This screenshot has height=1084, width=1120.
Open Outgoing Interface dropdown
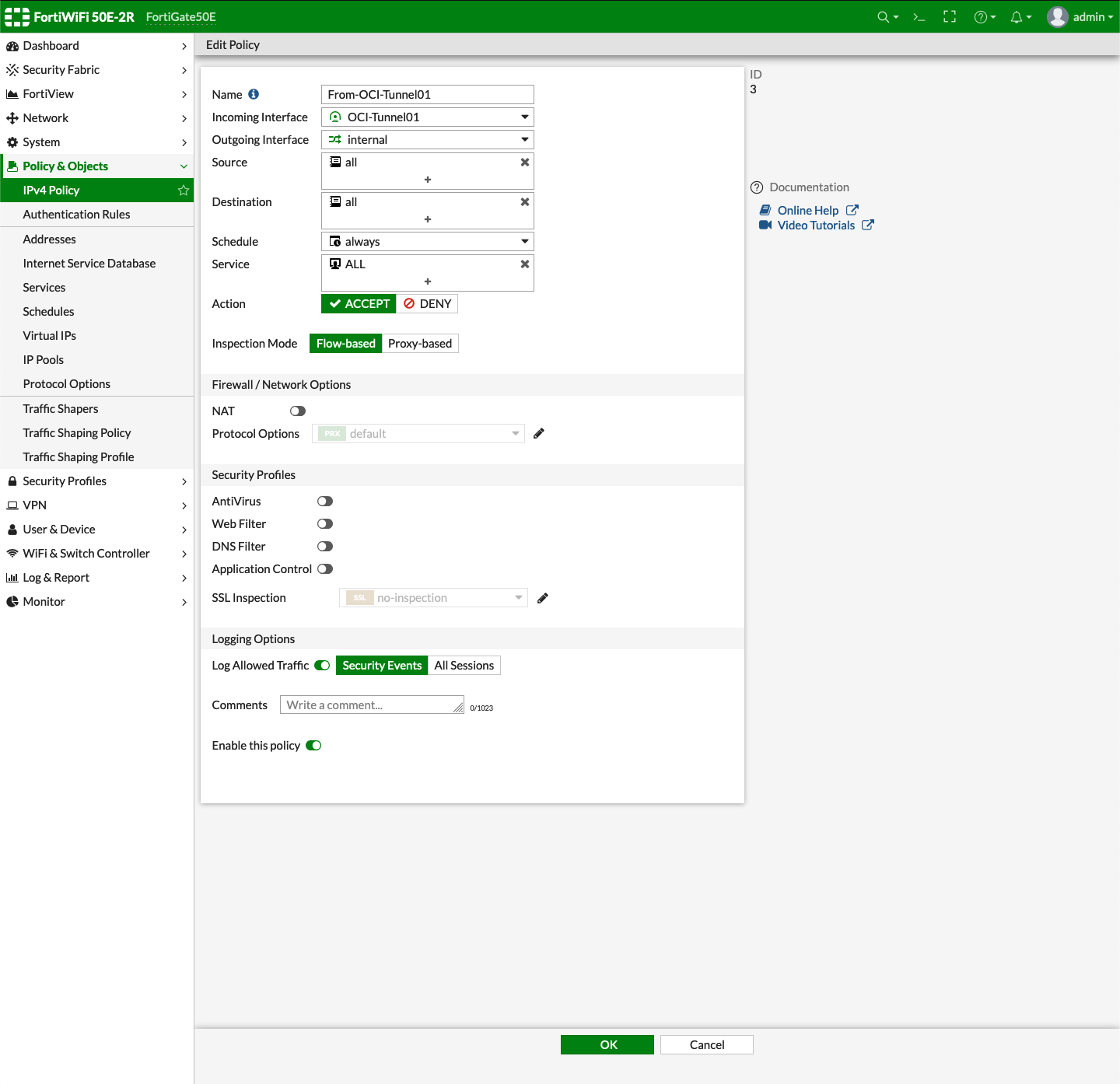(x=428, y=140)
